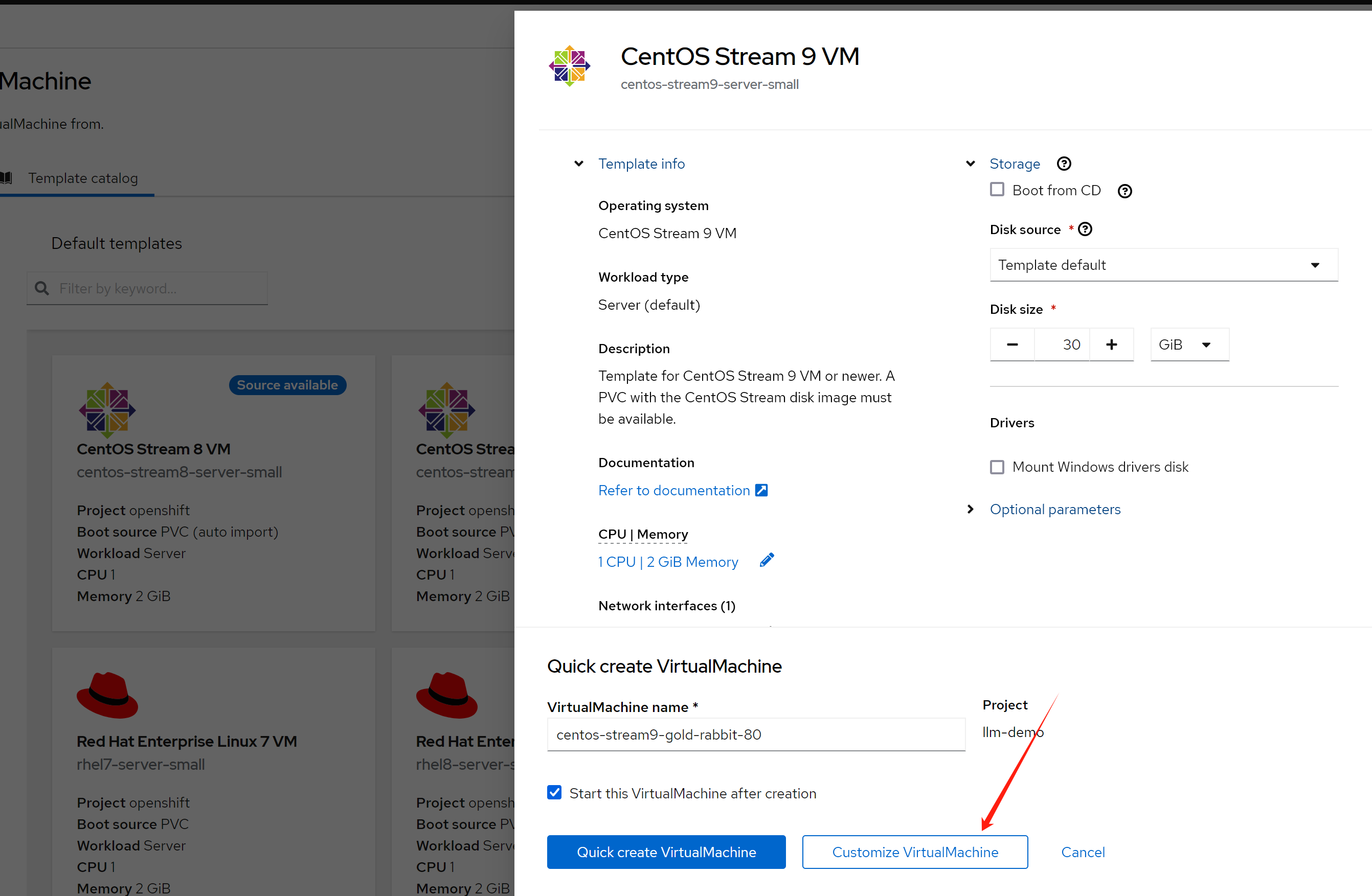Image resolution: width=1372 pixels, height=896 pixels.
Task: Click the search magnifier icon in the keyword filter
Action: tap(41, 288)
